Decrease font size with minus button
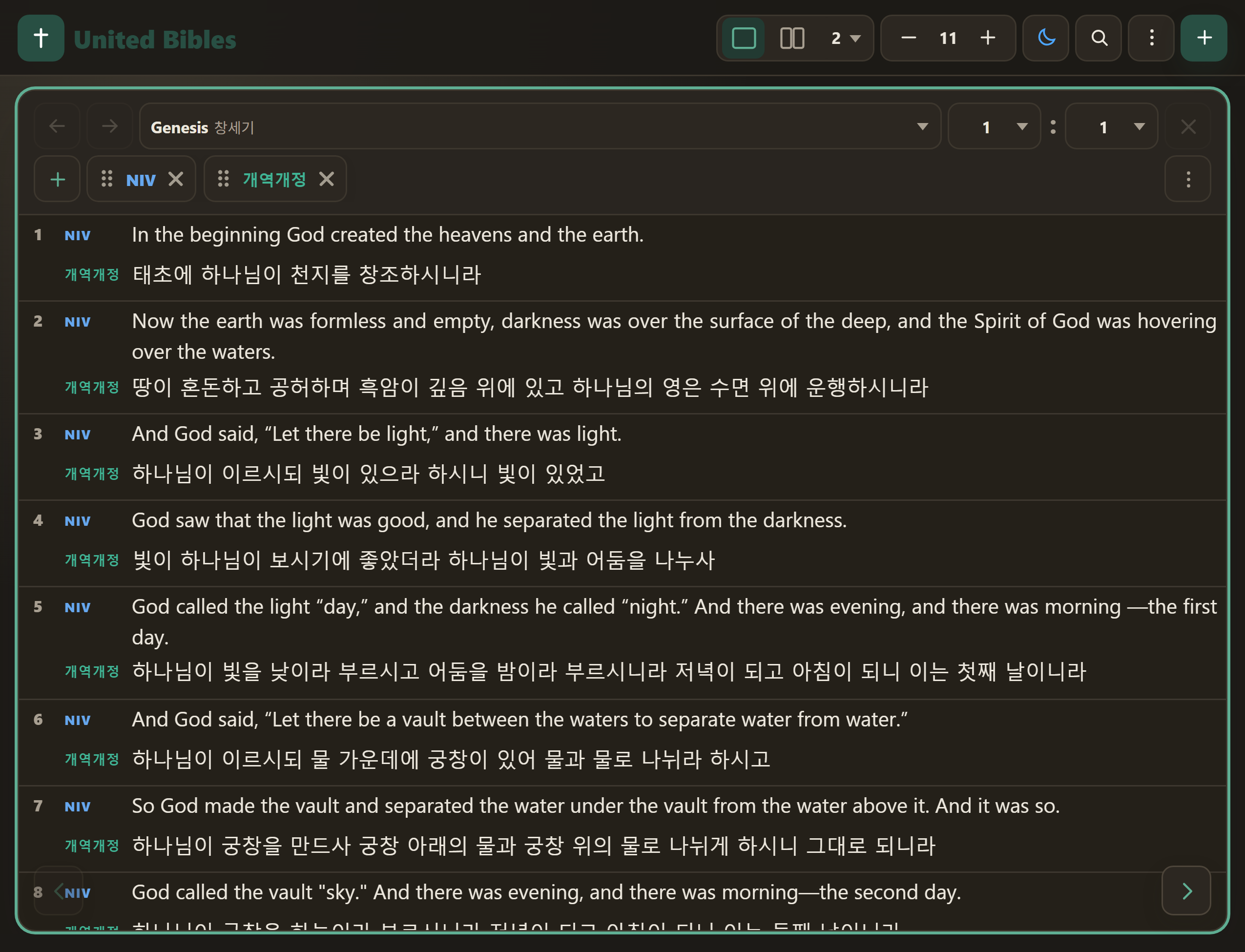This screenshot has height=952, width=1245. point(909,38)
